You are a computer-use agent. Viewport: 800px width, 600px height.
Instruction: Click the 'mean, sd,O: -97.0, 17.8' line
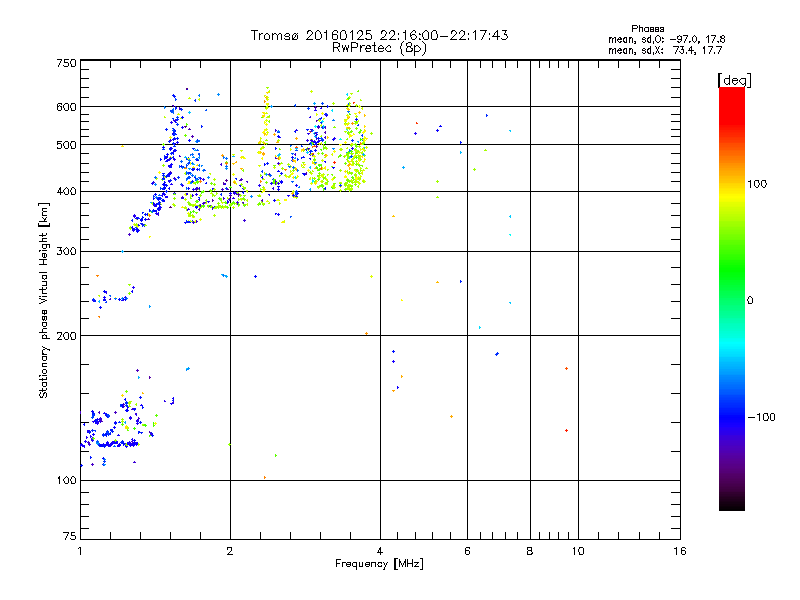(x=666, y=40)
